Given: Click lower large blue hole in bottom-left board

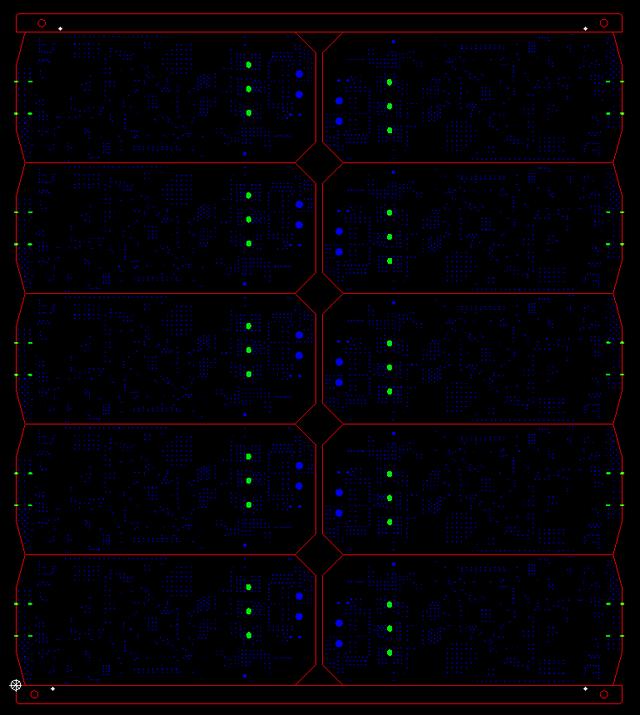Looking at the screenshot, I should click(299, 616).
